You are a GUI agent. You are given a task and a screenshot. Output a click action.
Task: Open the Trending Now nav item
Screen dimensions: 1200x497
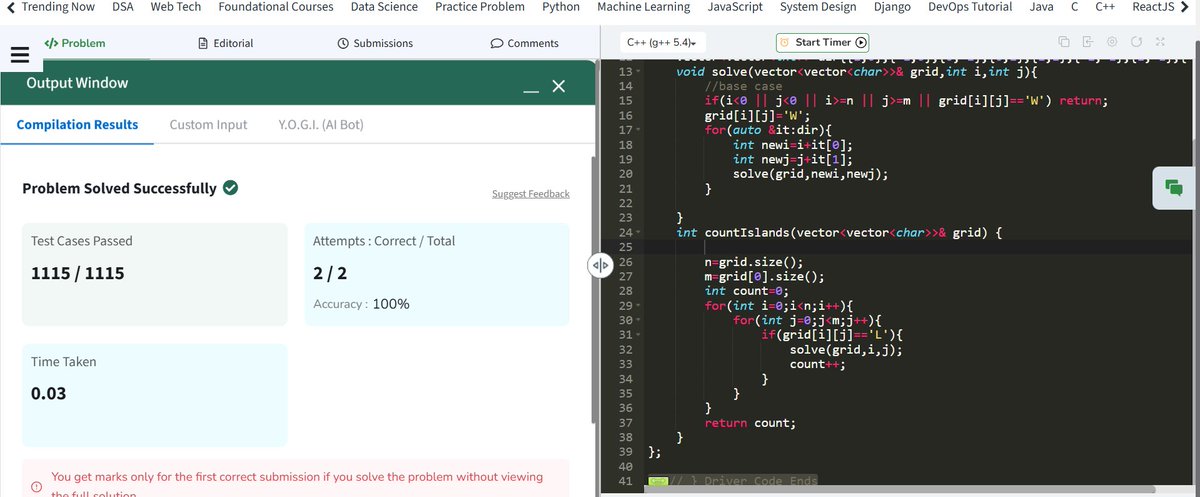click(57, 7)
